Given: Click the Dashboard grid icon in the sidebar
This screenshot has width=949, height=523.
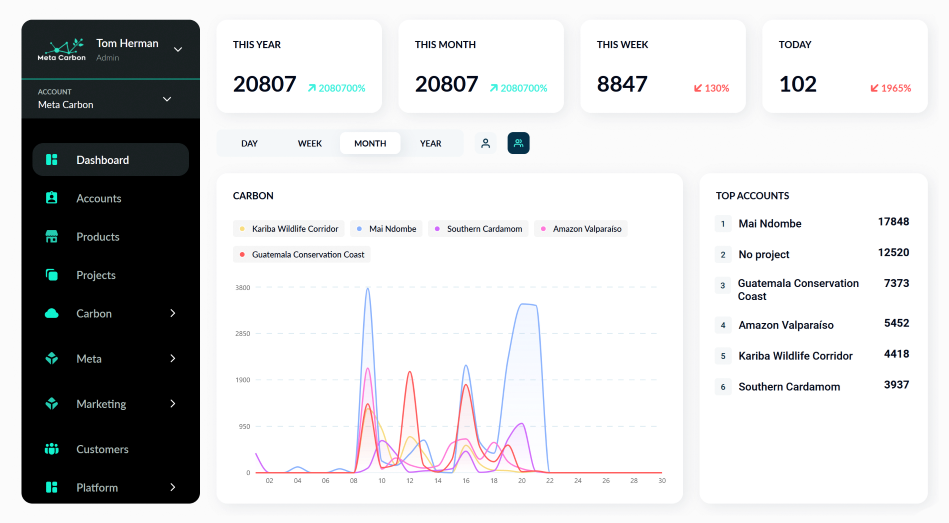Looking at the screenshot, I should pos(51,160).
